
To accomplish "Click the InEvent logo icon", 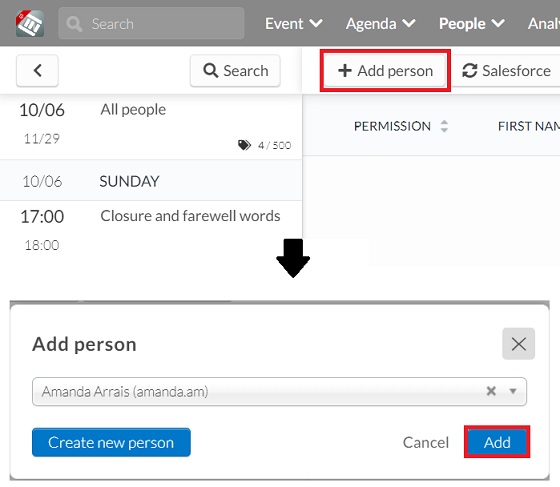I will point(30,23).
